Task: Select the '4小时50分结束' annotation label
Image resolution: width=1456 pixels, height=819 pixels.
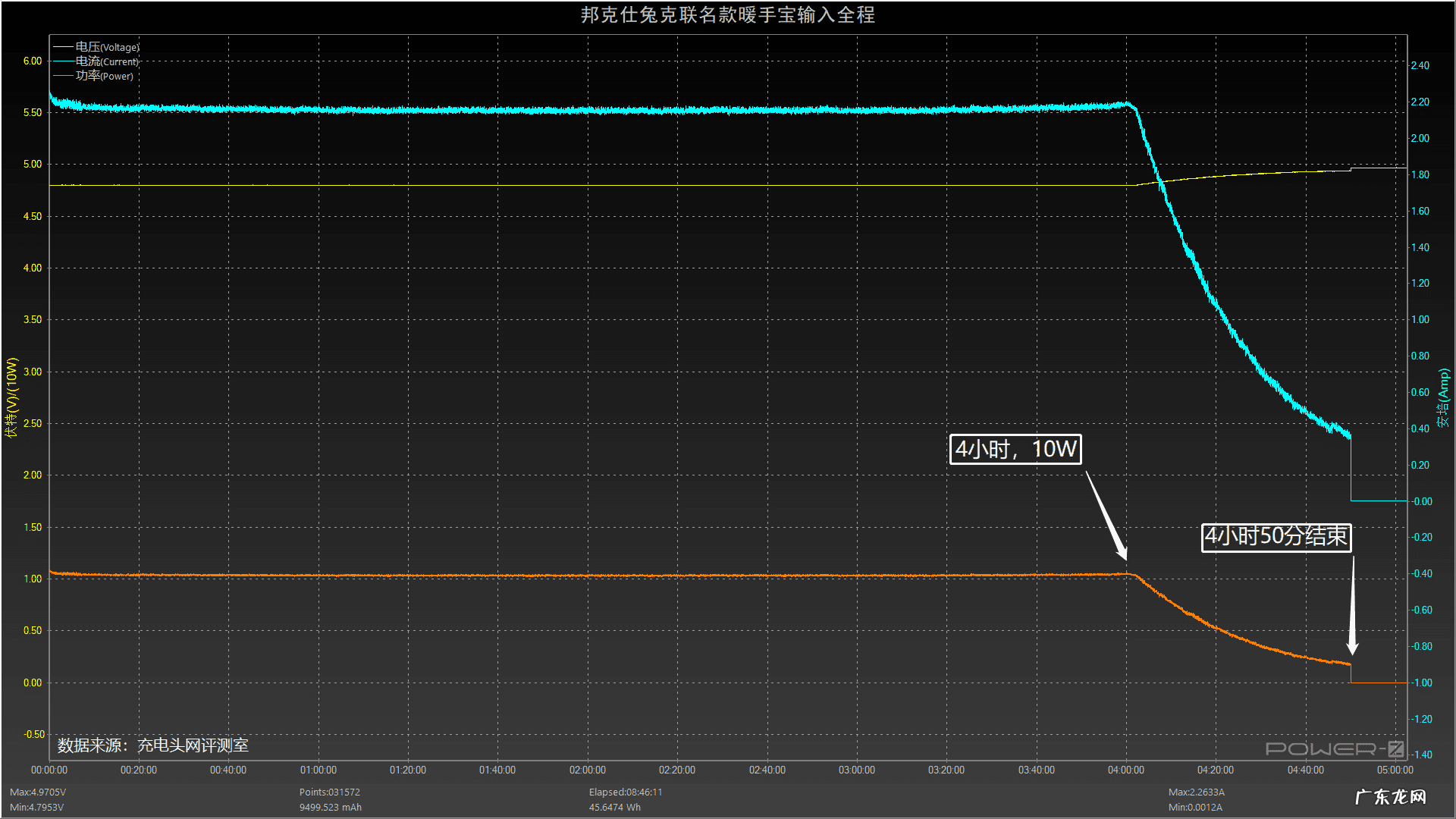Action: point(1276,536)
